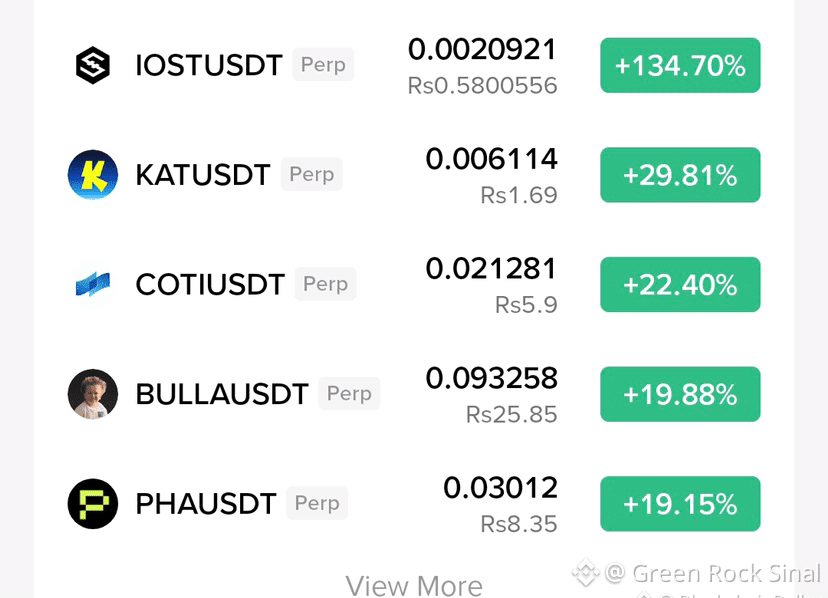Viewport: 828px width, 598px height.
Task: Select the COTI blue wave logo
Action: click(x=93, y=284)
